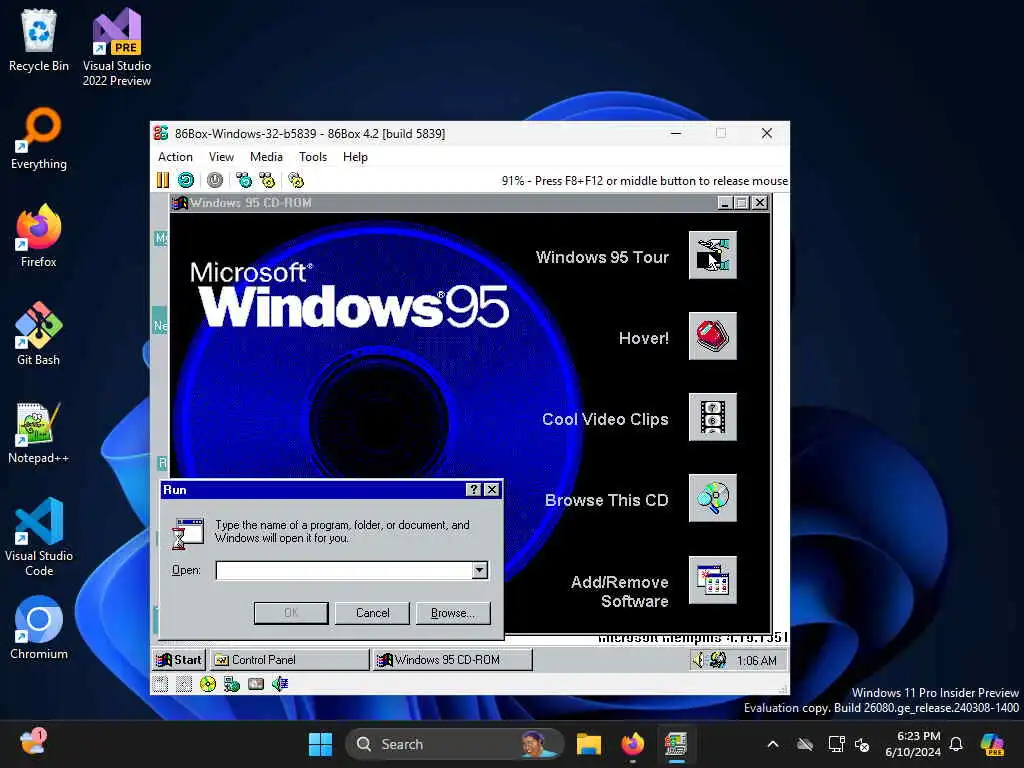The height and width of the screenshot is (768, 1024).
Task: Close the Run dialog with X
Action: point(492,490)
